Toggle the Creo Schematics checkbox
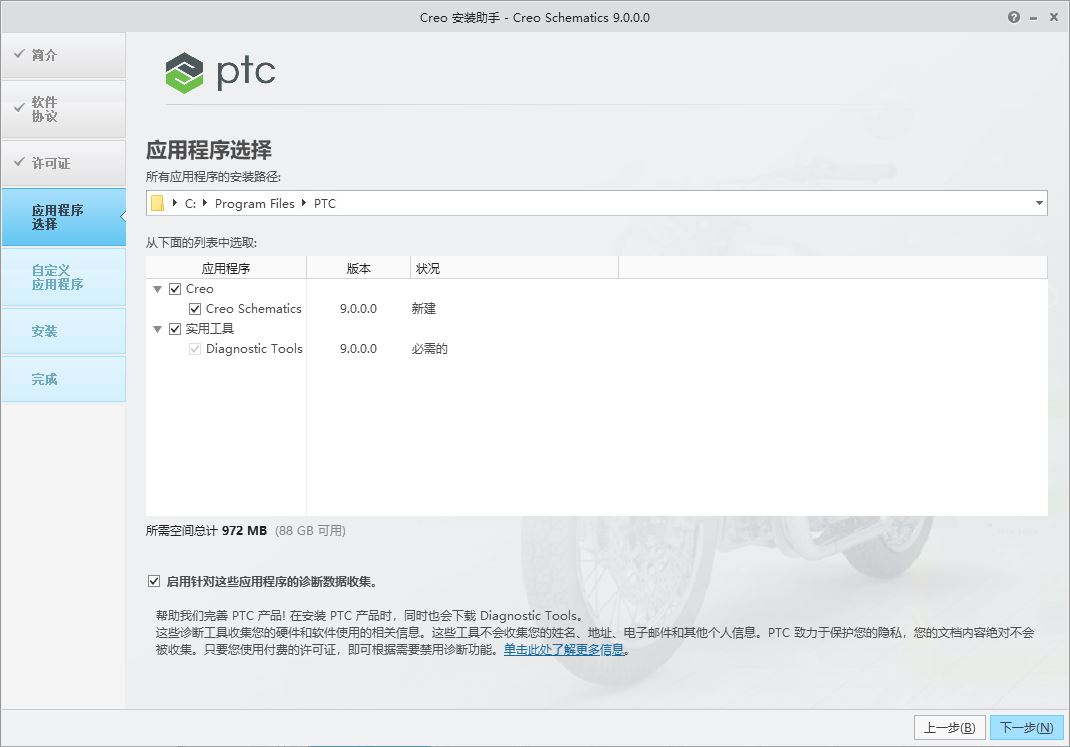The width and height of the screenshot is (1070, 747). (x=194, y=309)
